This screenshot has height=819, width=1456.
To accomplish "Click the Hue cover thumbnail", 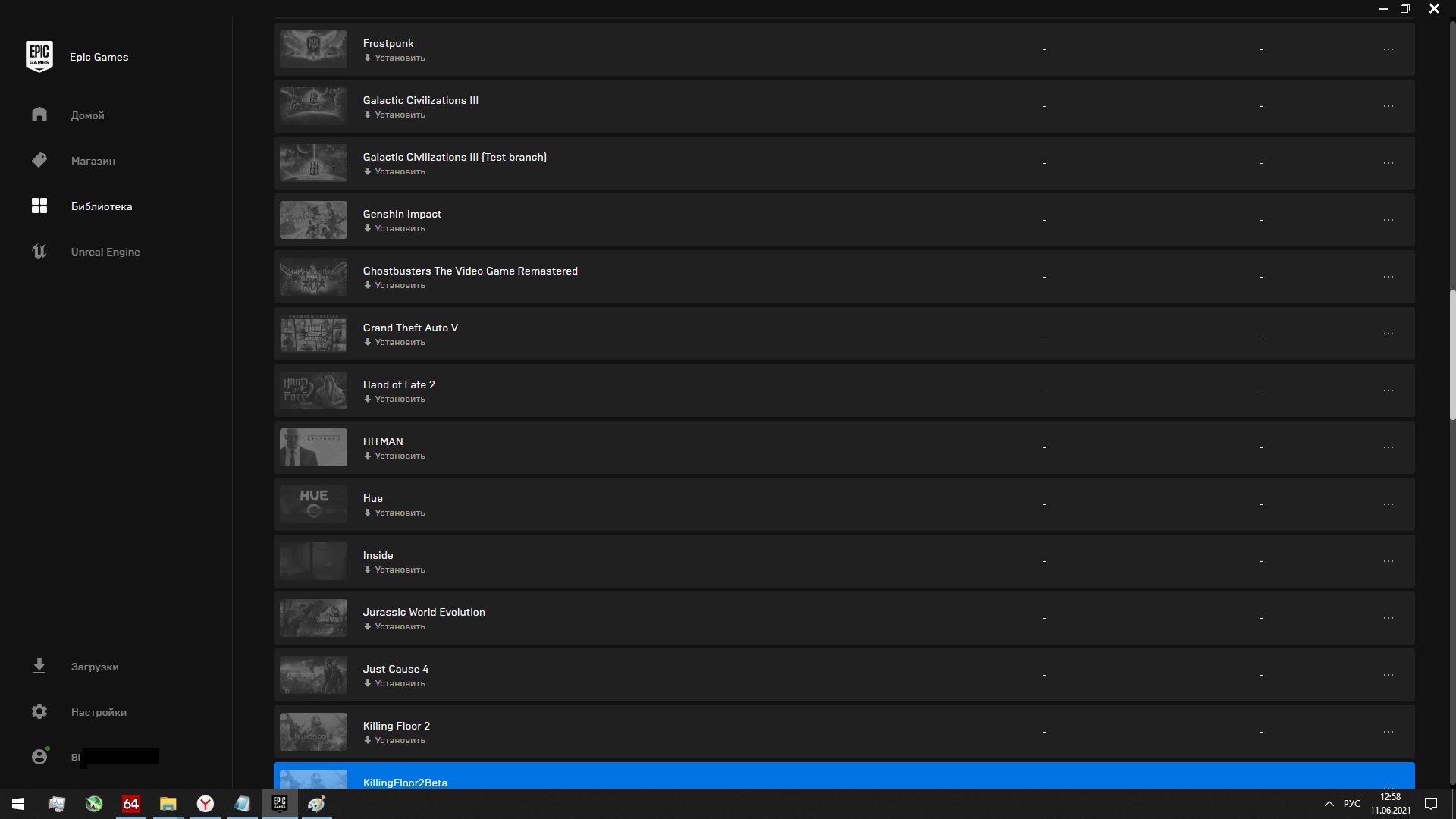I will click(x=313, y=504).
